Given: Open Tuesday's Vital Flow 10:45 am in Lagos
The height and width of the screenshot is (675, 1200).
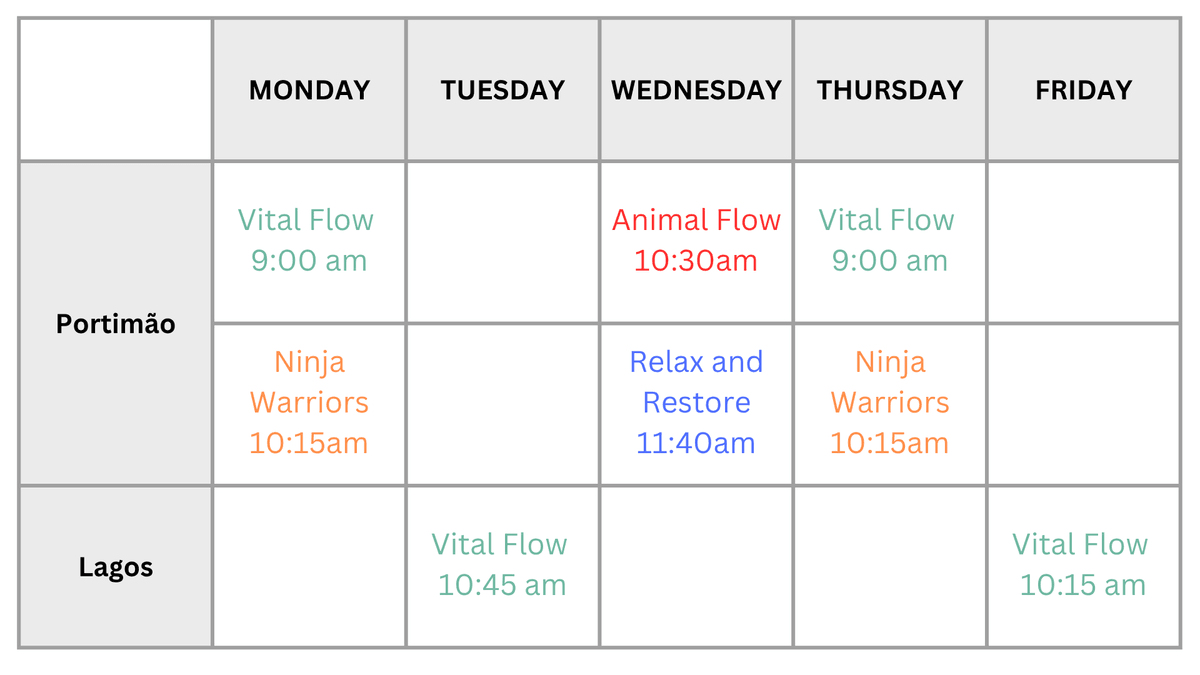Looking at the screenshot, I should pos(501,565).
